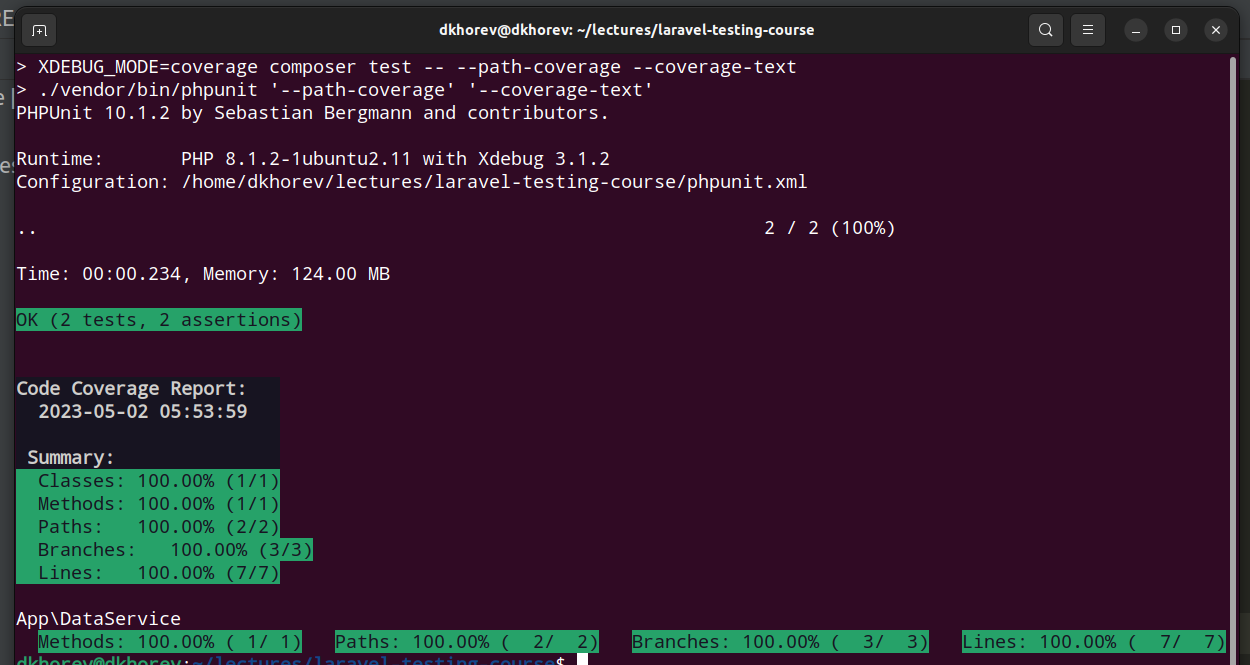Click the title bar showing dkhorev@dkhorev path

(x=626, y=29)
